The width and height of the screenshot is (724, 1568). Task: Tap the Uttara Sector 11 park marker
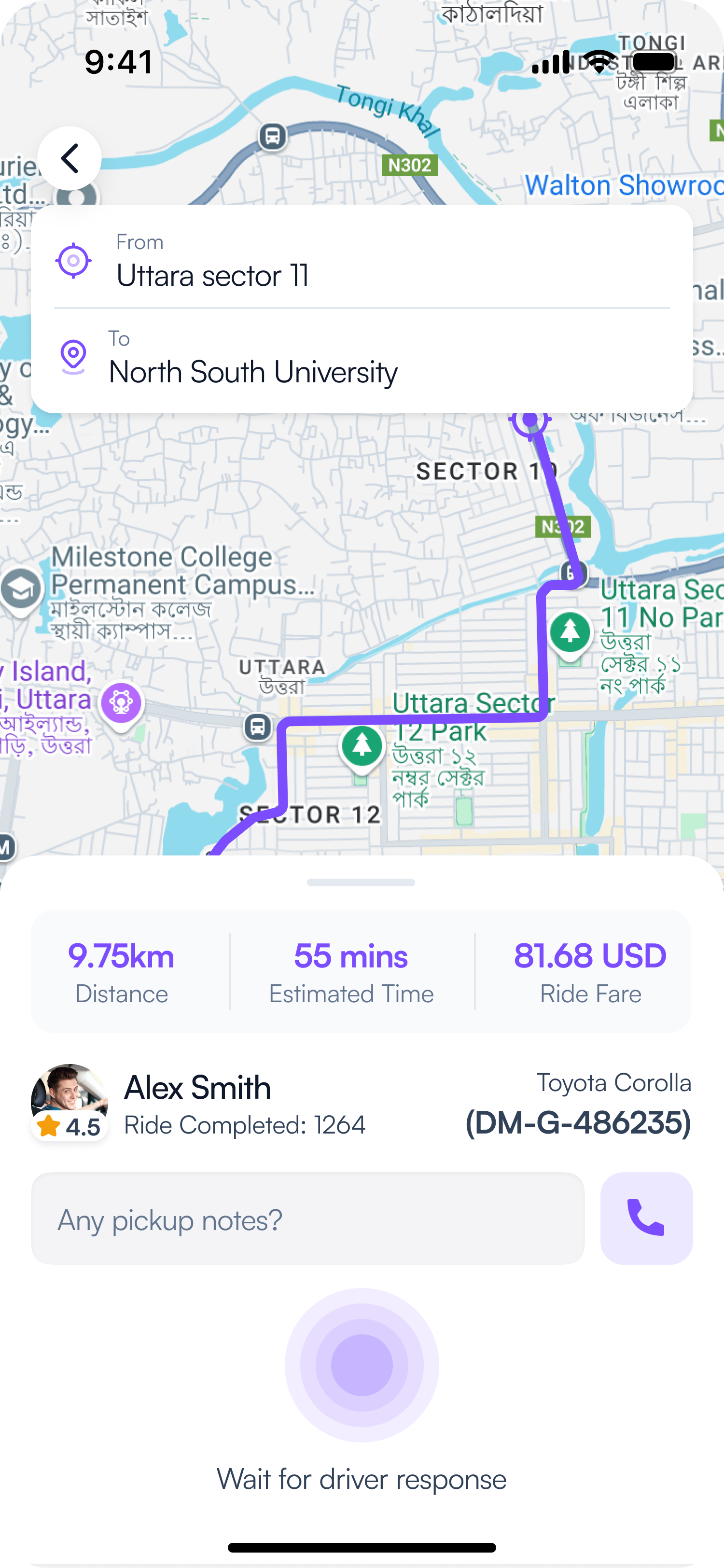point(570,633)
